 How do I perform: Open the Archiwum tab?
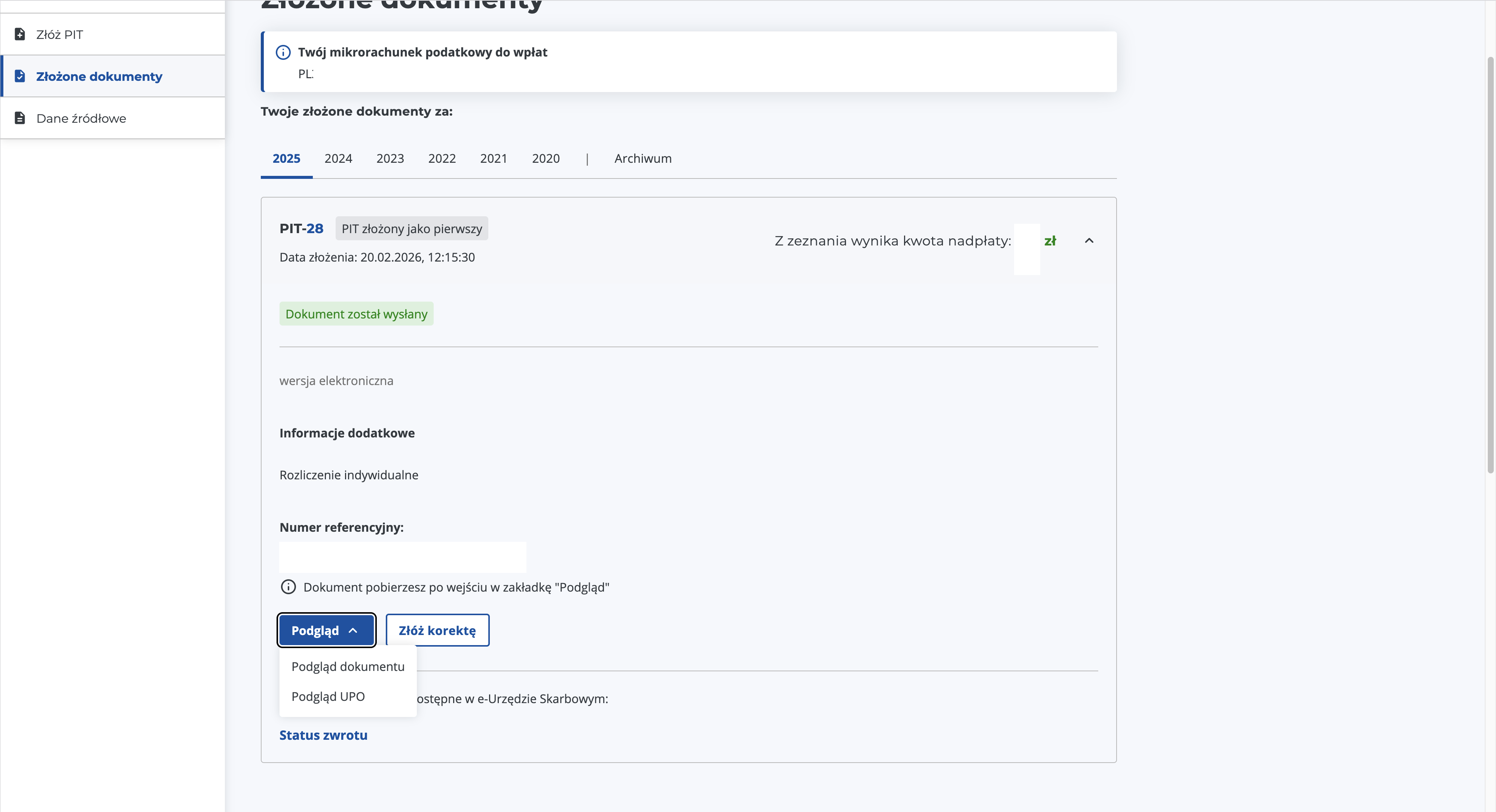643,159
